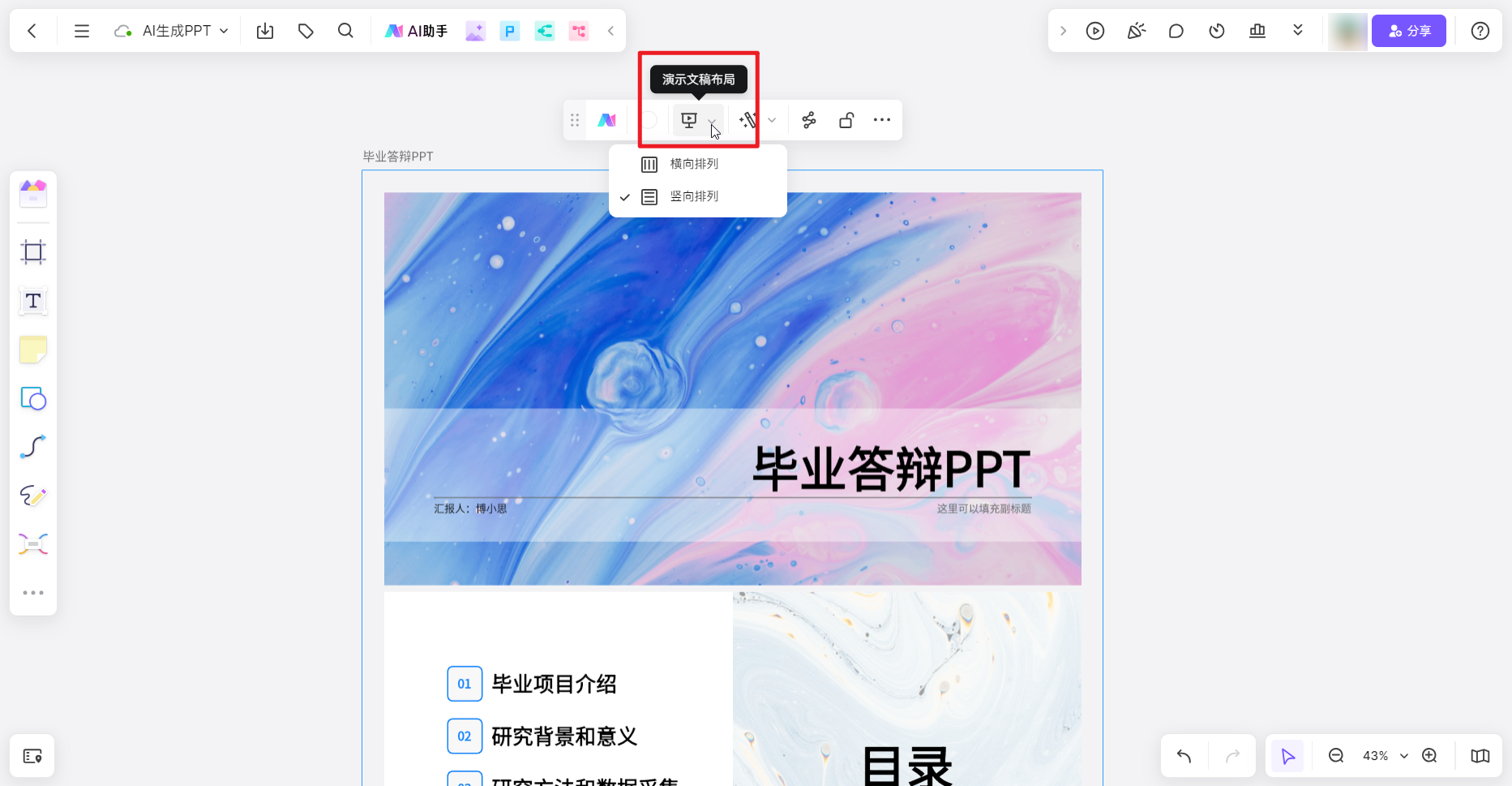1512x786 pixels.
Task: Select the mind map tool in sidebar
Action: pos(33,543)
